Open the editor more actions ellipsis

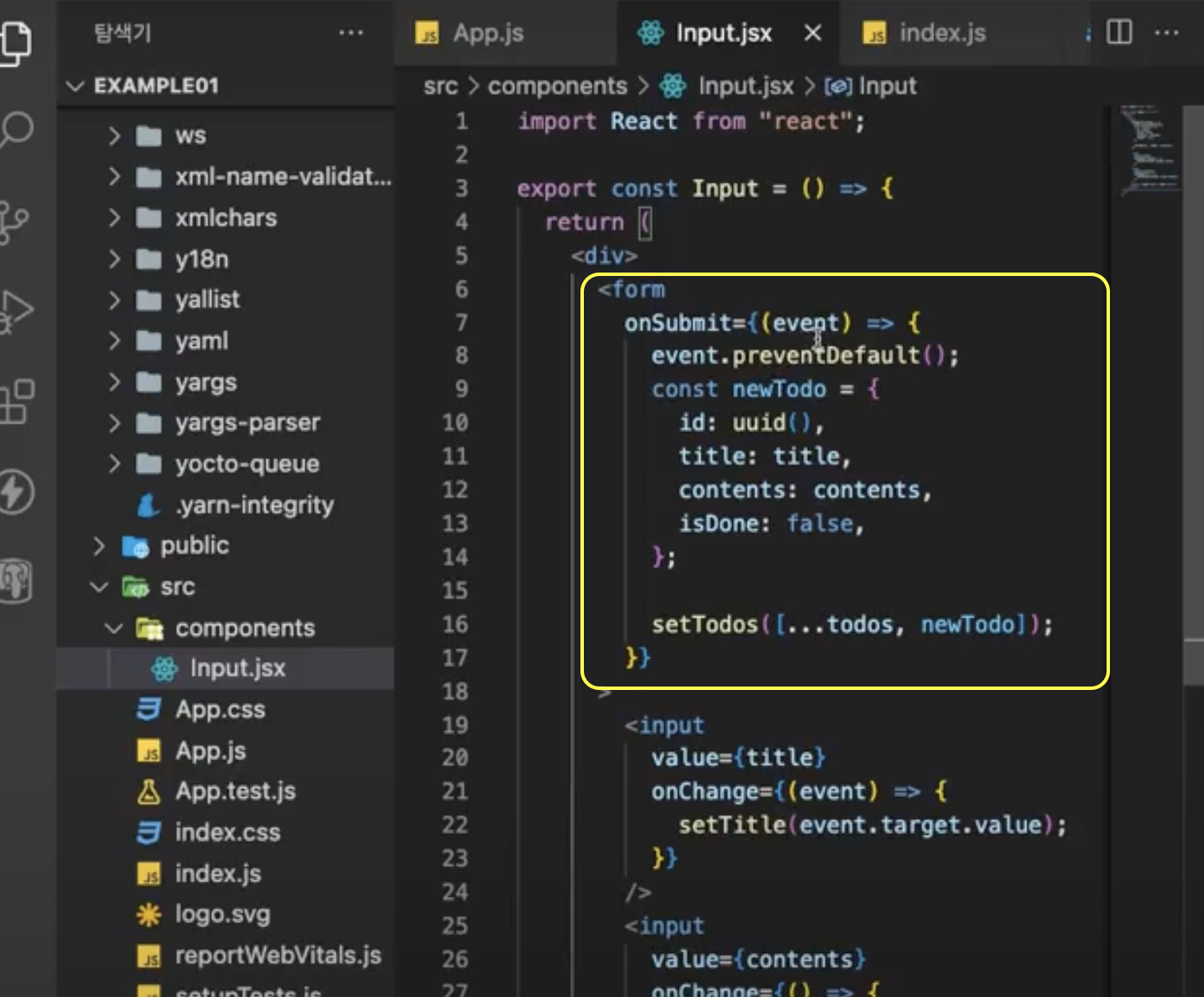1166,33
